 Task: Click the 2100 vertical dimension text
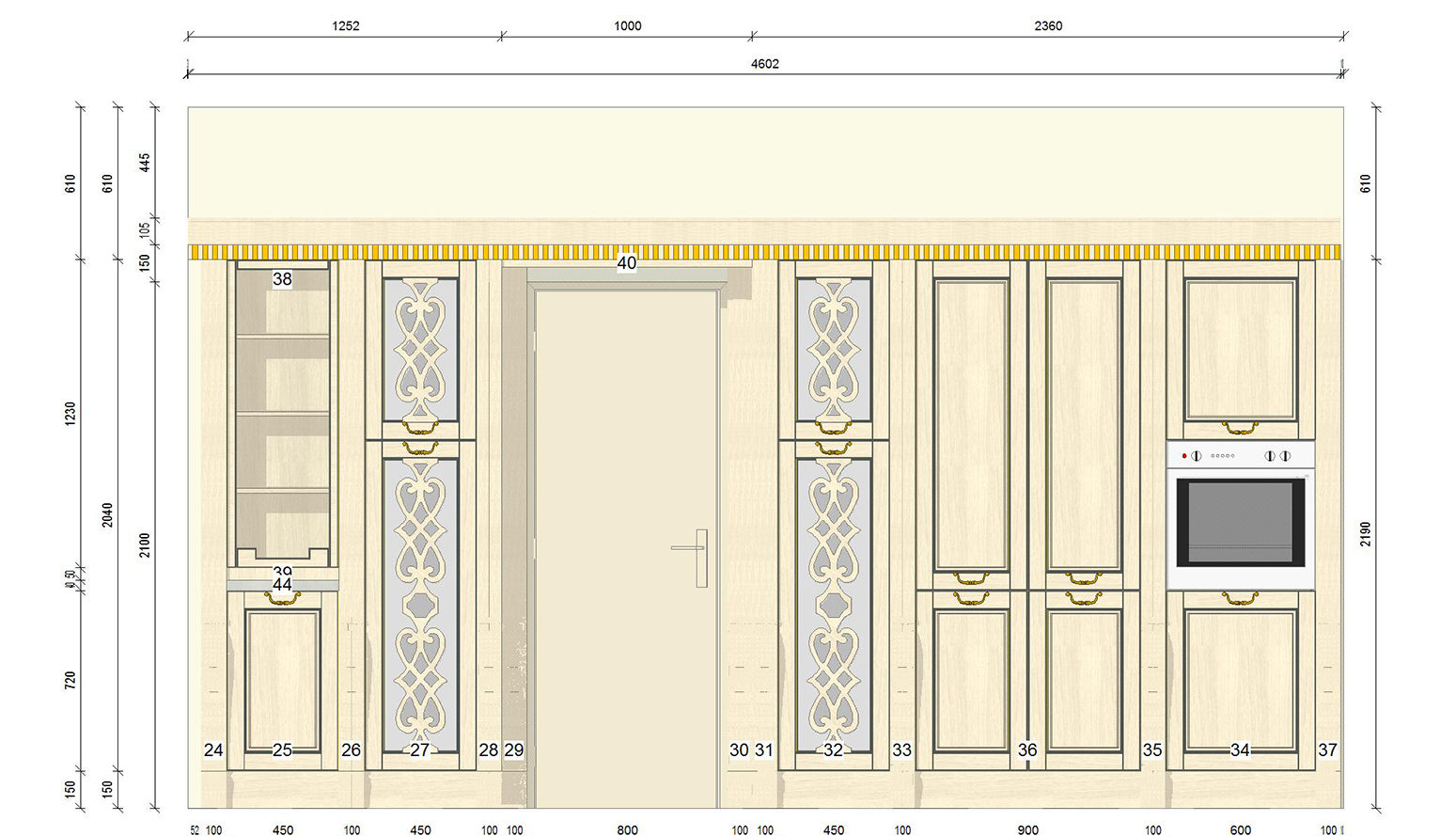(x=145, y=544)
